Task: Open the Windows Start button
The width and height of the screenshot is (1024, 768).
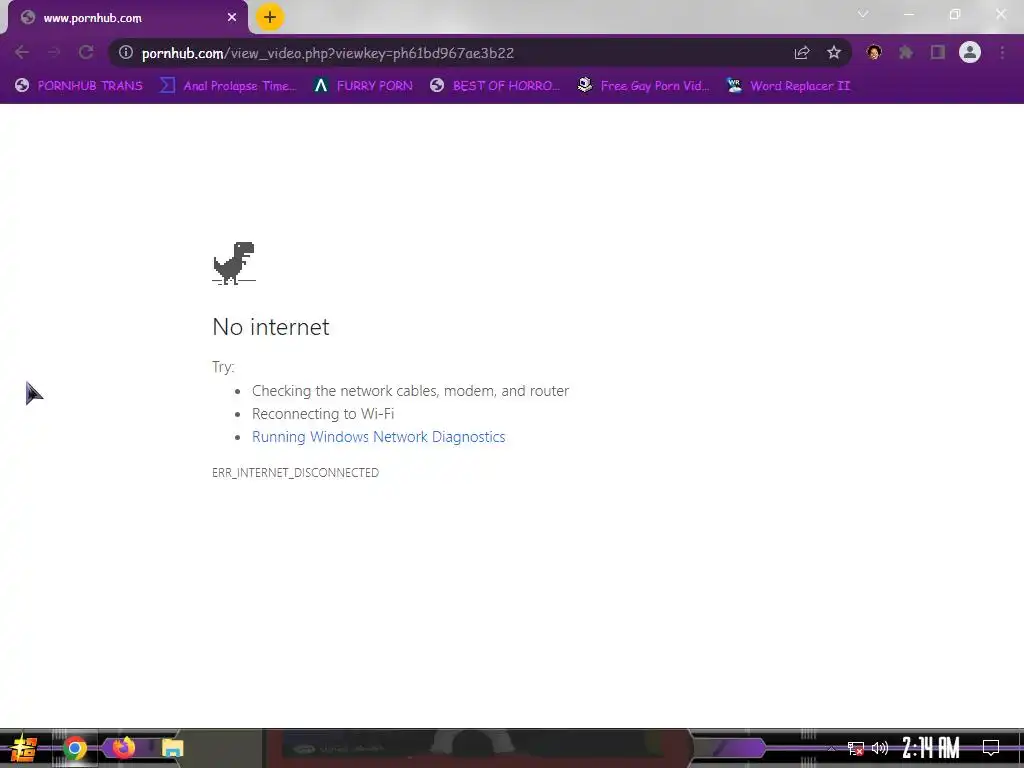Action: click(24, 748)
